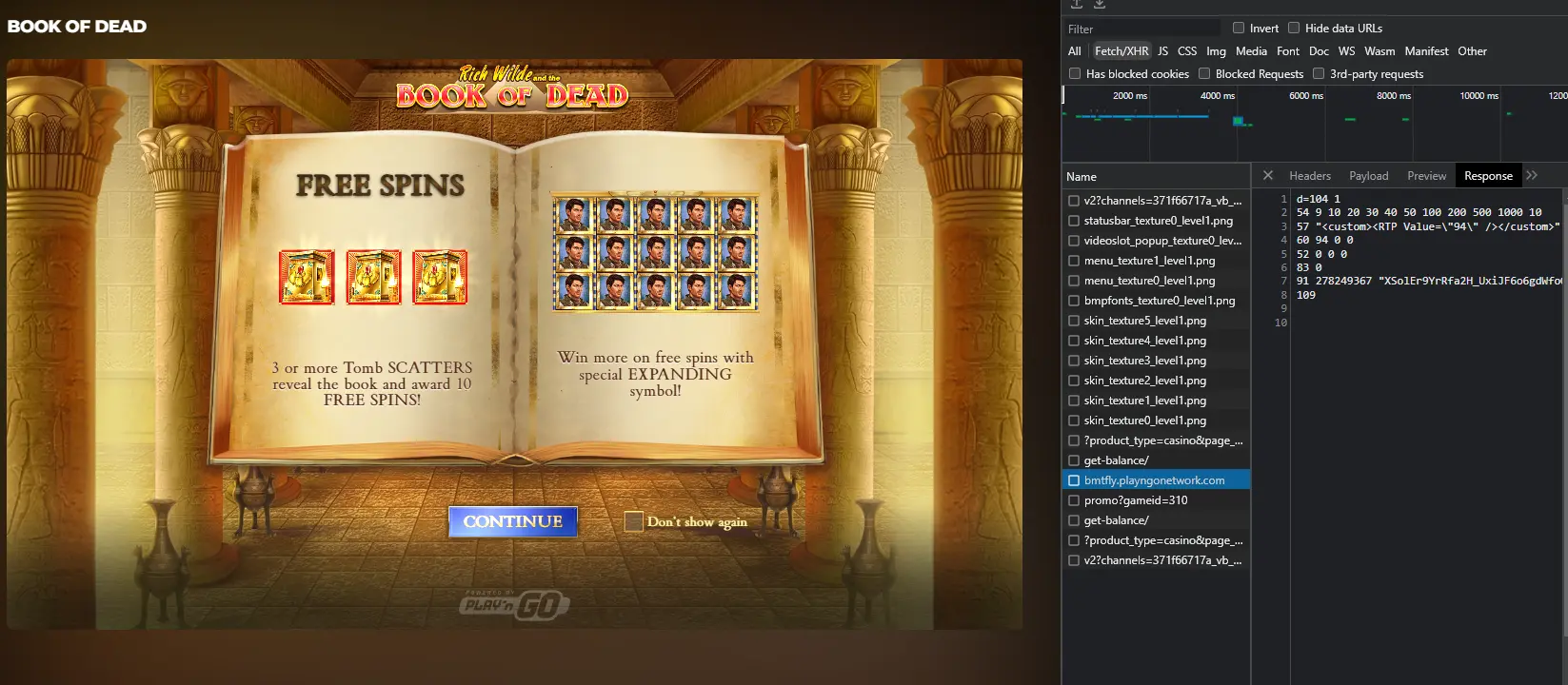Filter requests by CSS
Screen dimensions: 1568x685
click(1187, 51)
